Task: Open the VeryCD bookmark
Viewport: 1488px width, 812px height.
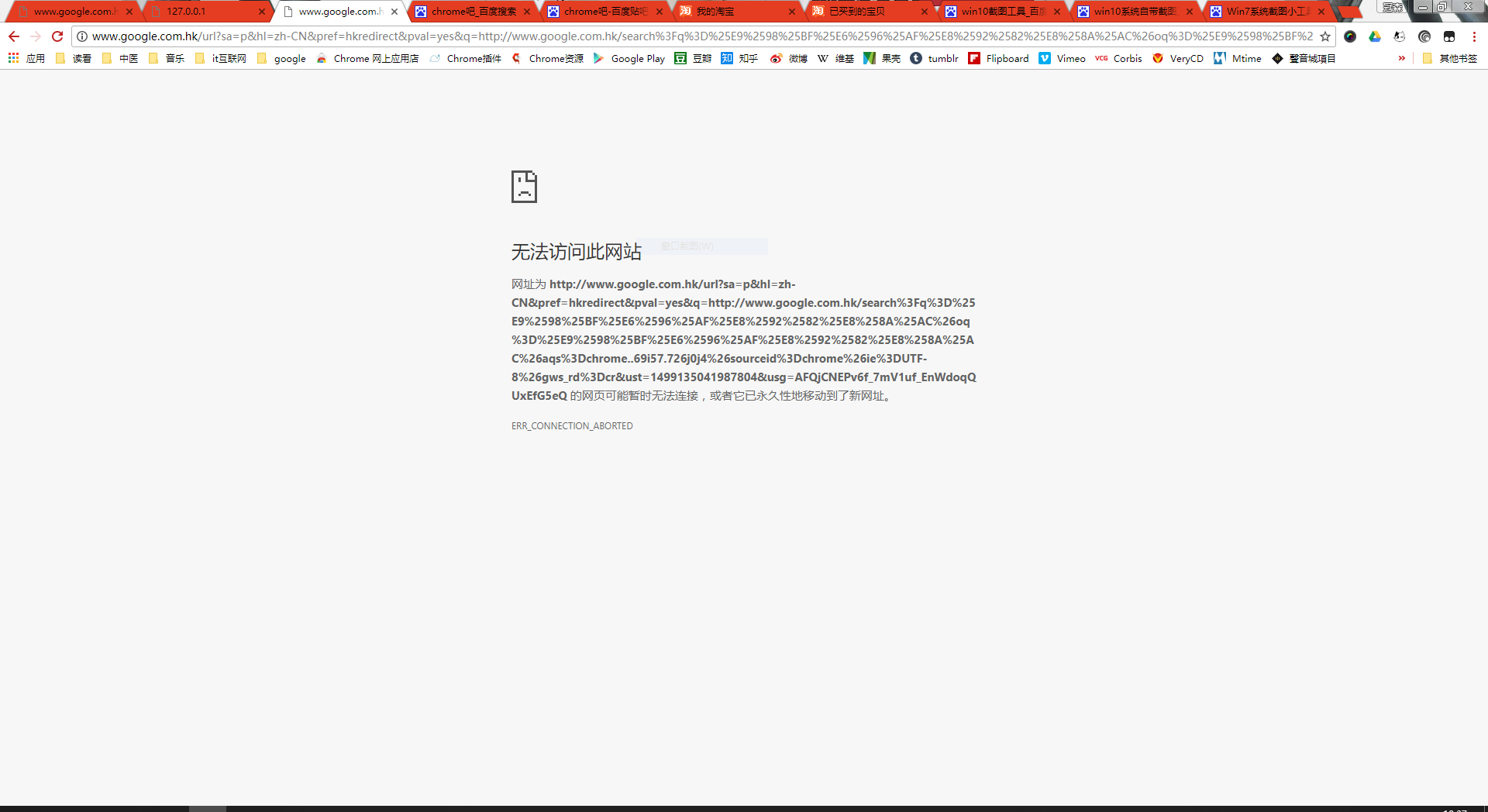Action: click(1178, 58)
